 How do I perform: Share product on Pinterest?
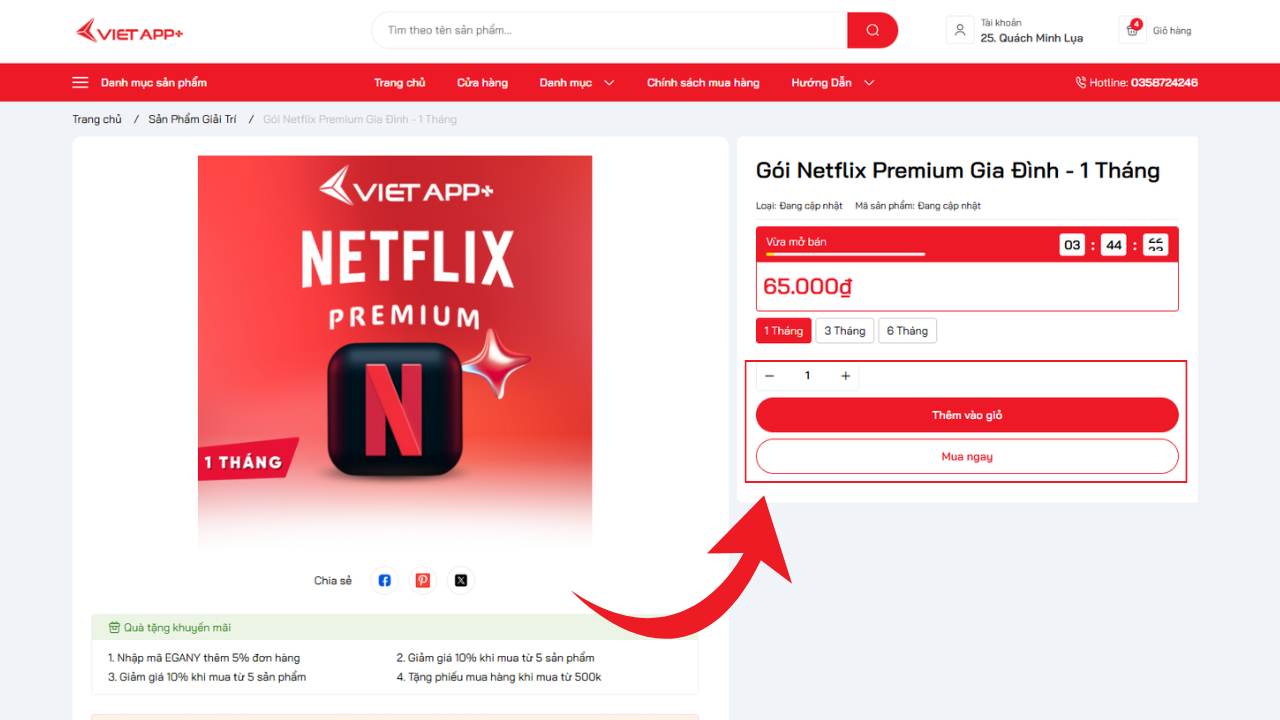(x=423, y=580)
